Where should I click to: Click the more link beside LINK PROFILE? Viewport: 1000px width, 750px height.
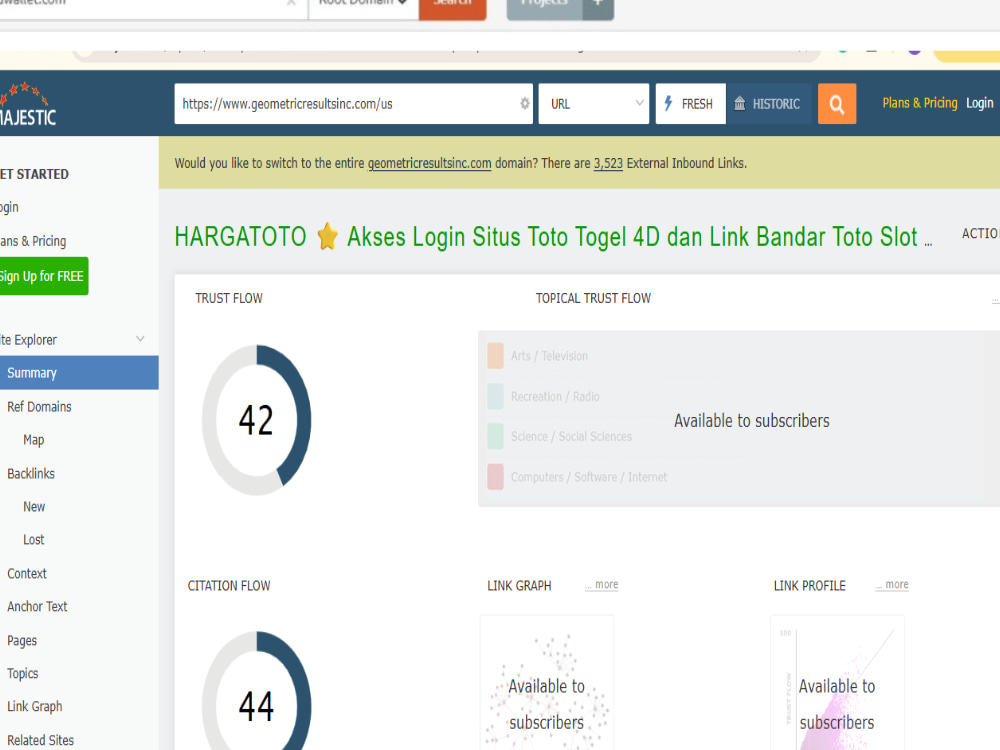(x=892, y=585)
